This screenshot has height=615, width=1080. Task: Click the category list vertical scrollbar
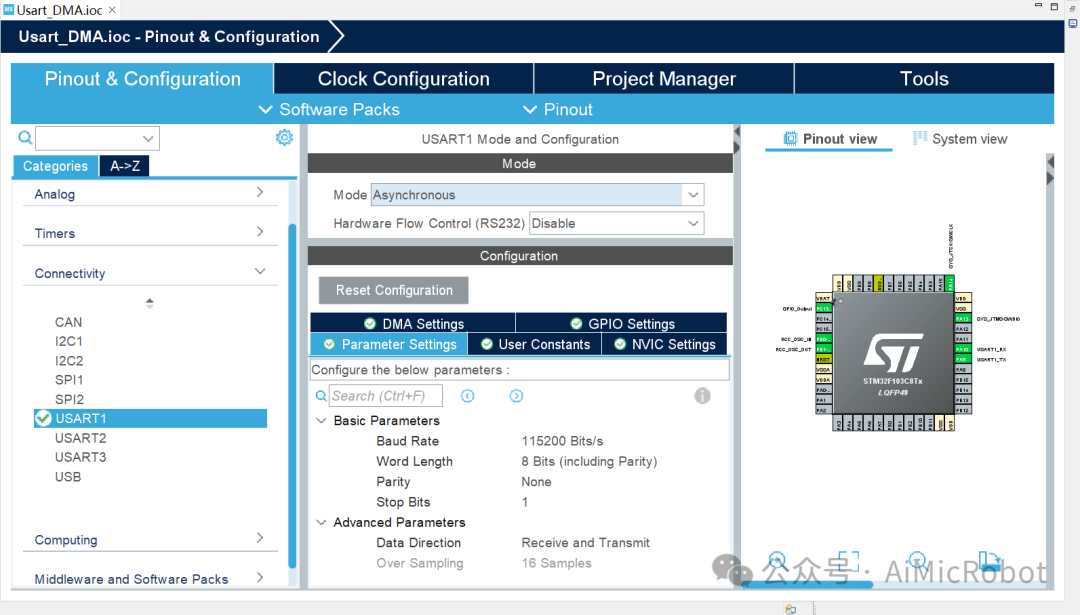(x=292, y=395)
